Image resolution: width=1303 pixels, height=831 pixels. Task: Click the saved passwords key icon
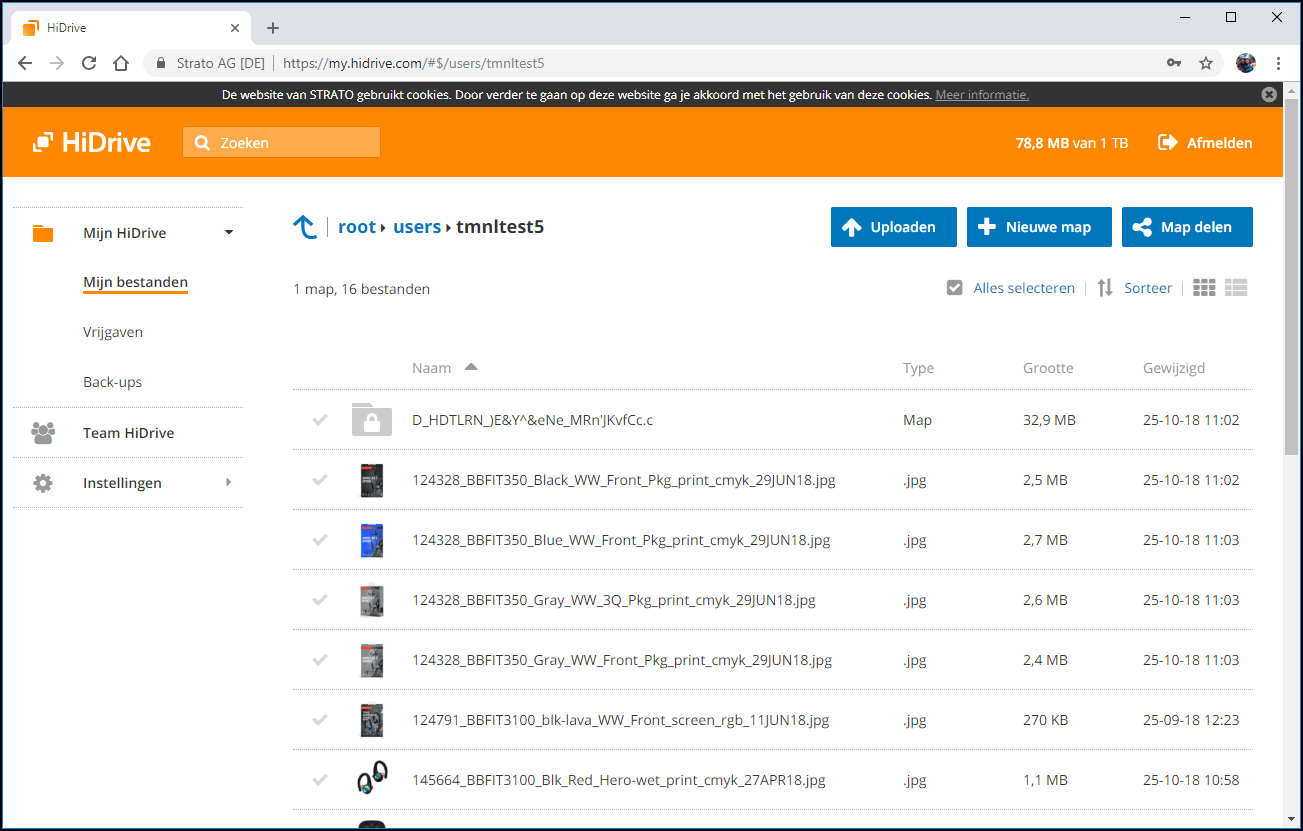click(x=1174, y=63)
